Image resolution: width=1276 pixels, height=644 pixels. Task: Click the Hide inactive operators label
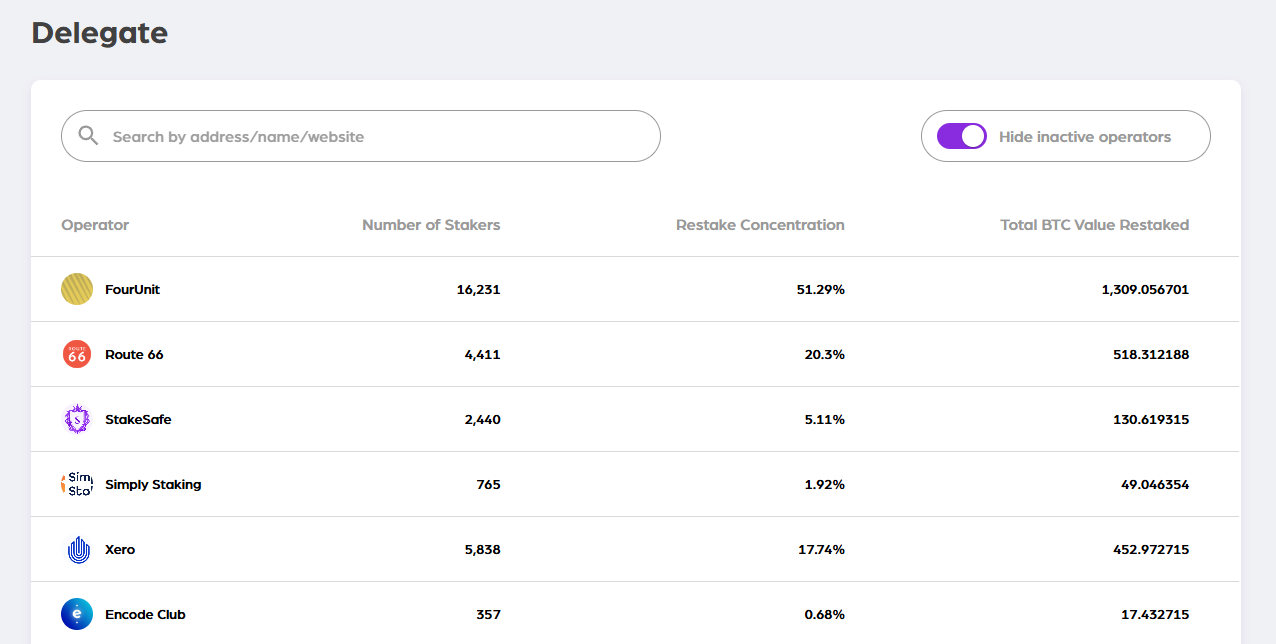(1084, 137)
